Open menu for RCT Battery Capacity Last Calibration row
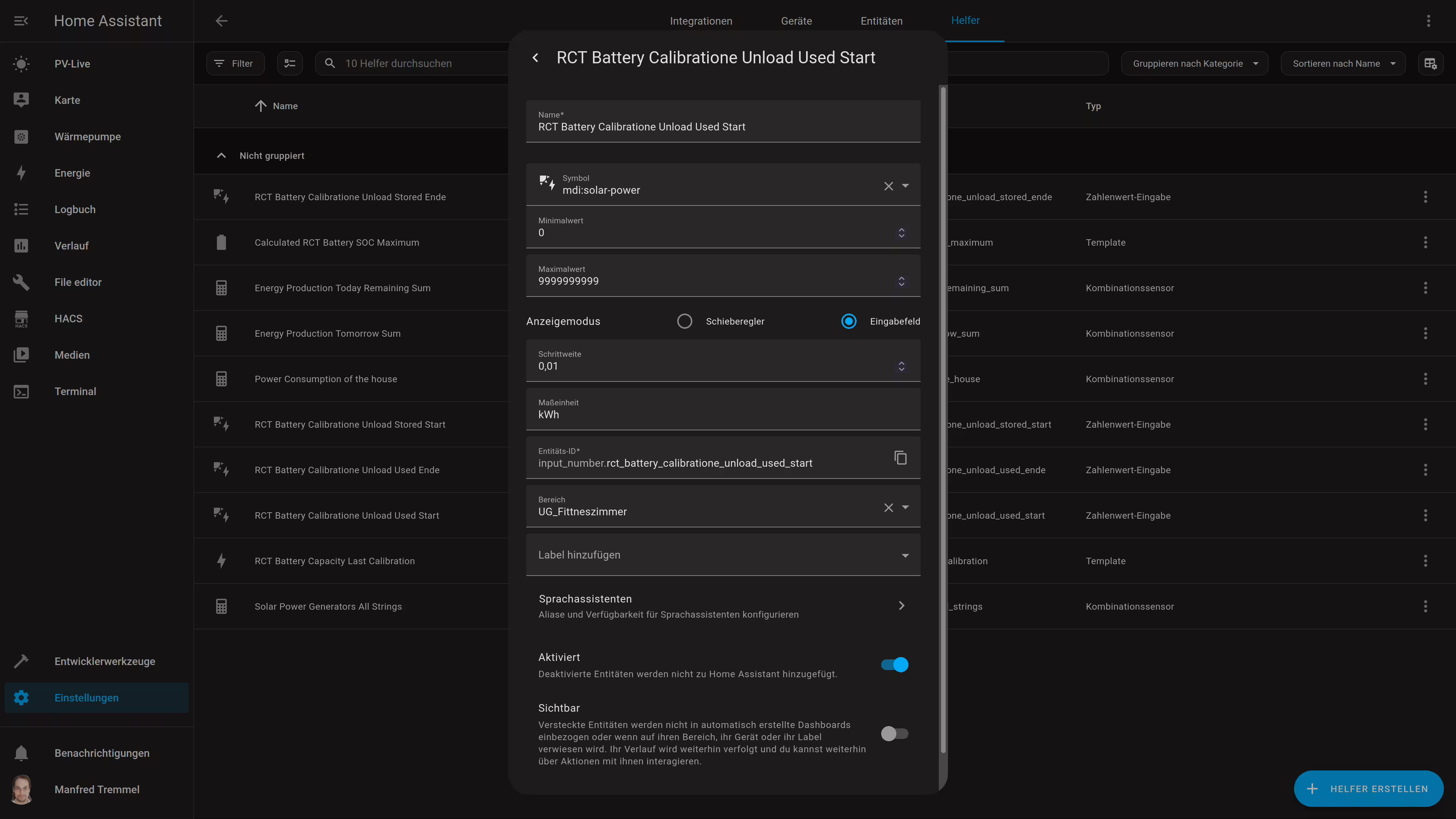This screenshot has width=1456, height=819. pyautogui.click(x=1426, y=561)
